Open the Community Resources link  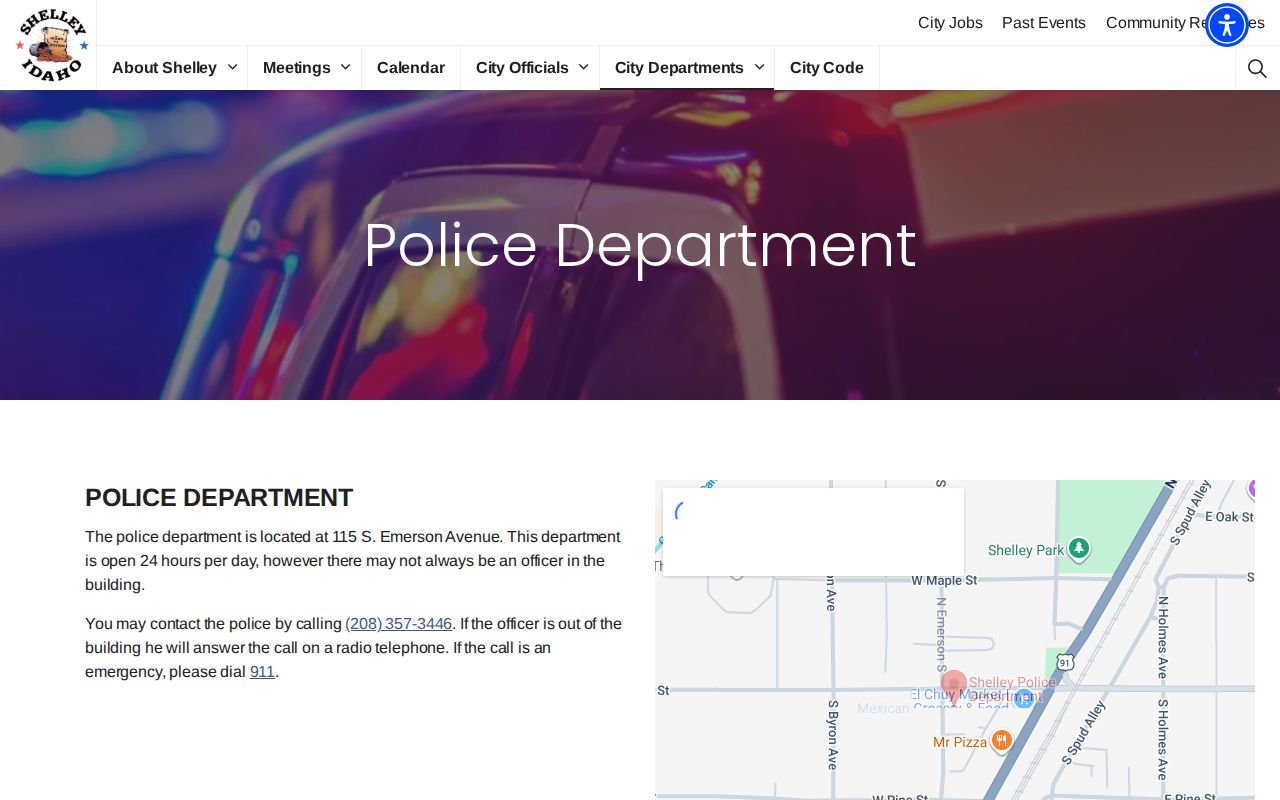pos(1185,22)
